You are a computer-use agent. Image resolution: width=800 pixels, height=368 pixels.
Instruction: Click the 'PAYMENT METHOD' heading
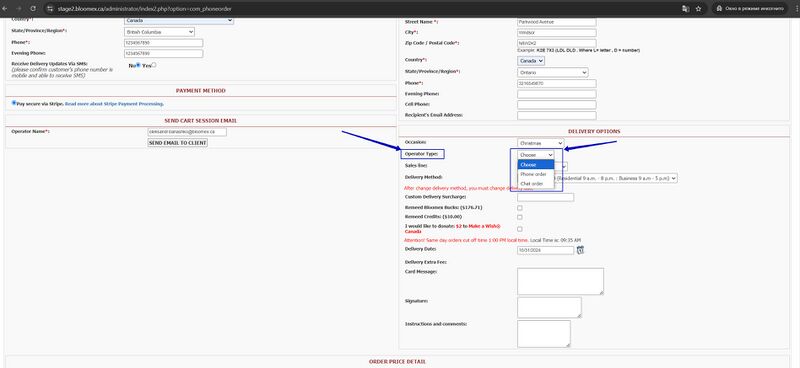201,91
